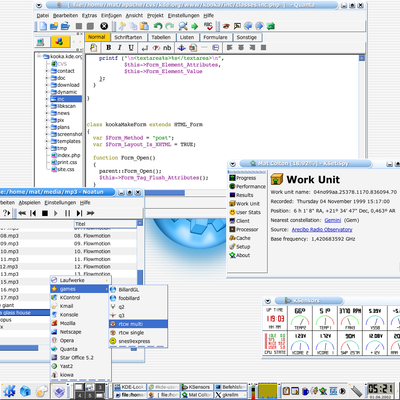Skip to next track in Noatun
The image size is (400, 400).
(79, 213)
